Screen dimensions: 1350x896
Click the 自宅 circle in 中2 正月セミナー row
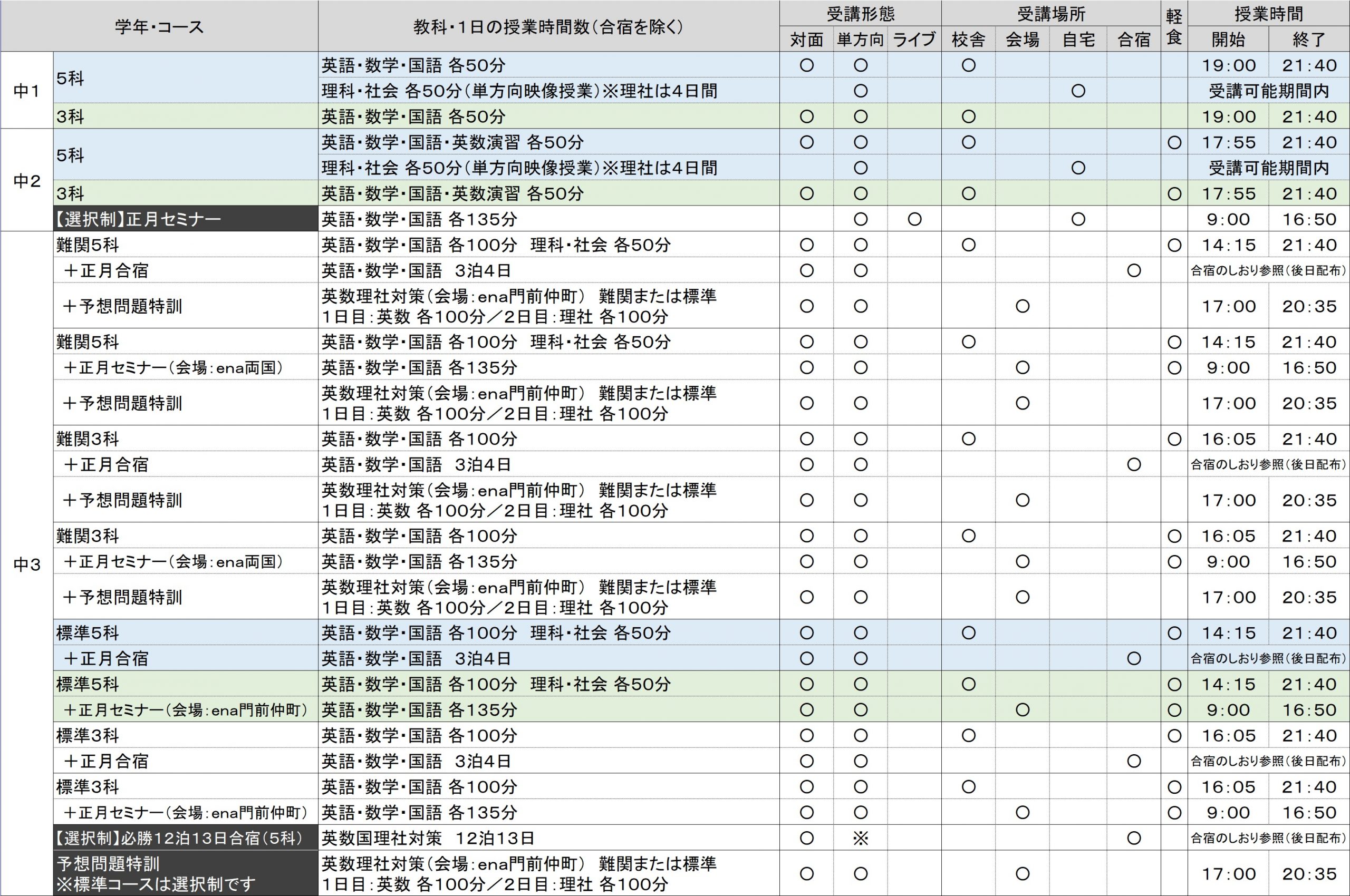click(1078, 219)
